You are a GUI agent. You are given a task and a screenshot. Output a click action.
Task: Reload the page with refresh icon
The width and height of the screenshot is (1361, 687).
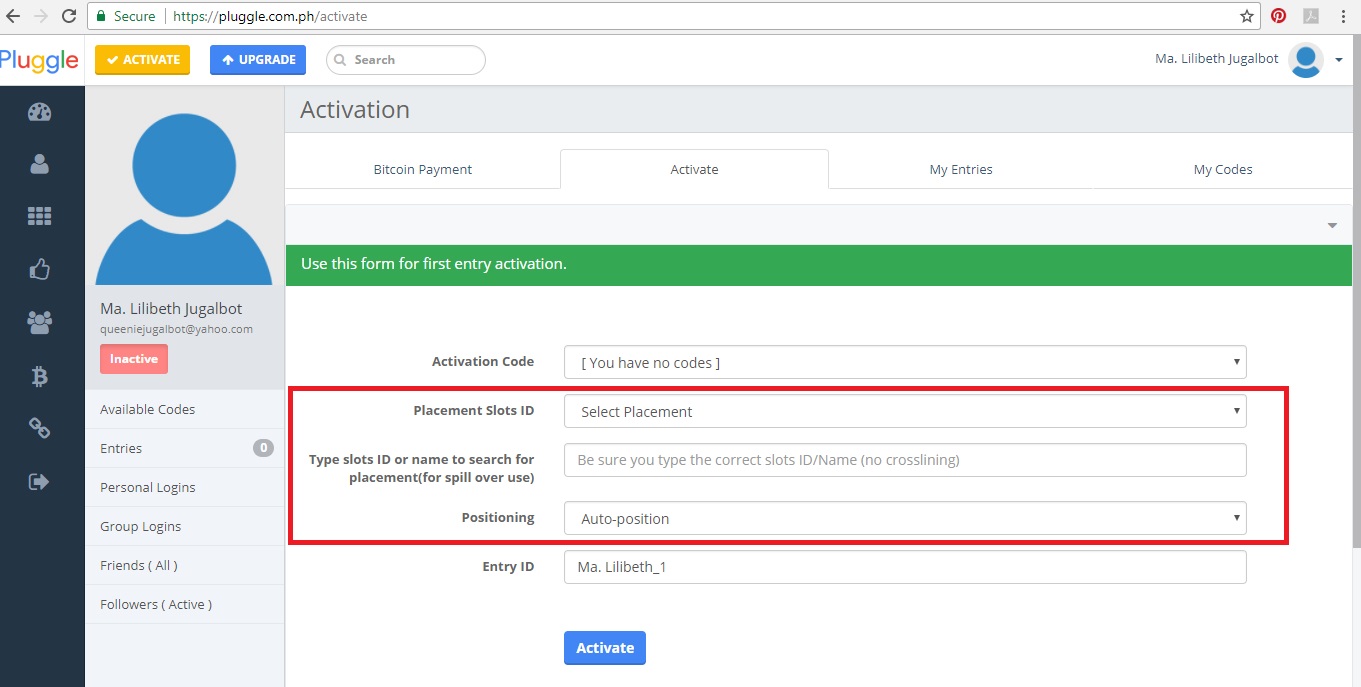pos(69,16)
